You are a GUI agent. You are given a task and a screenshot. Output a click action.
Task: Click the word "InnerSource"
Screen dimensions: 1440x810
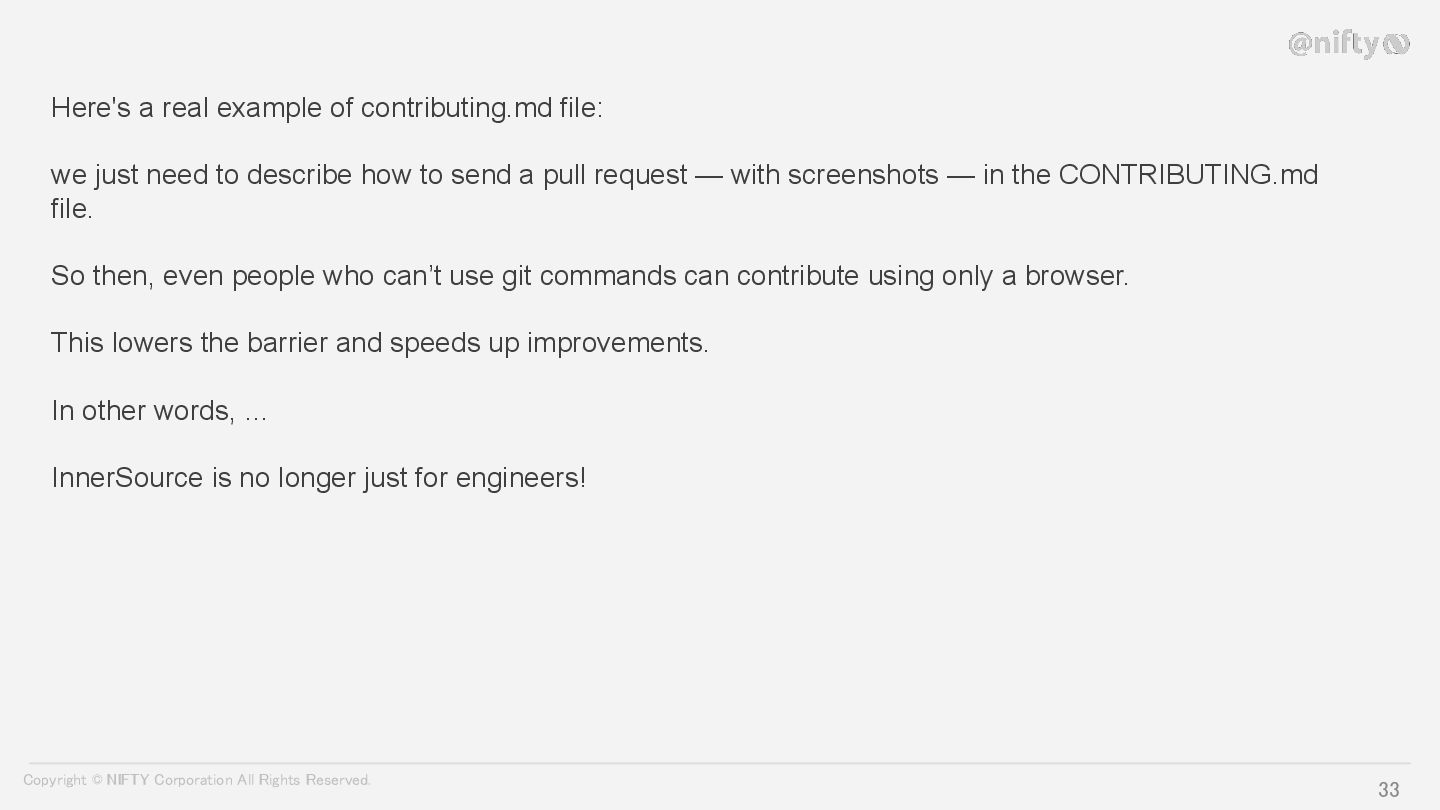tap(127, 478)
